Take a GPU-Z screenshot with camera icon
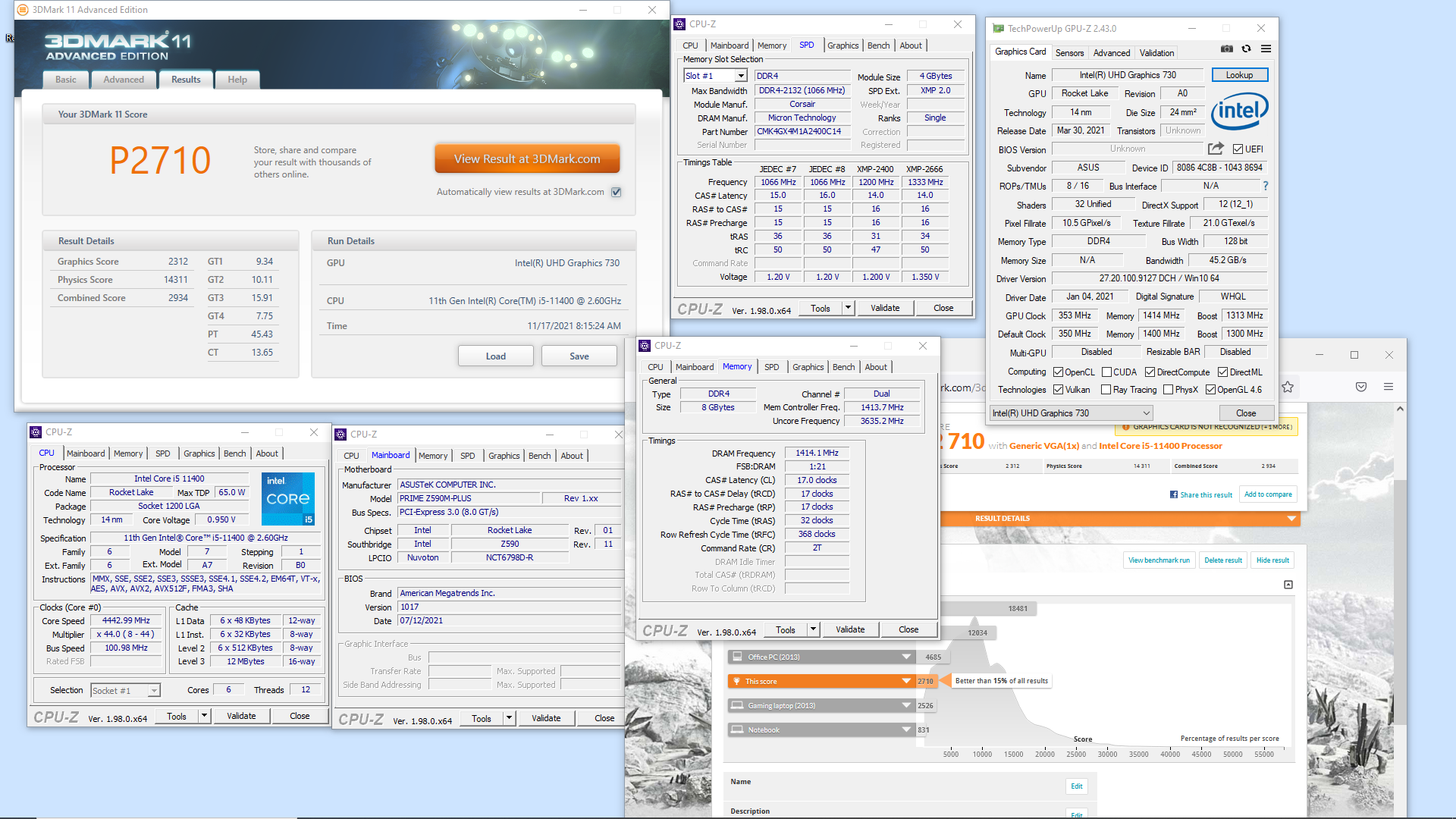This screenshot has width=1456, height=819. click(1226, 49)
